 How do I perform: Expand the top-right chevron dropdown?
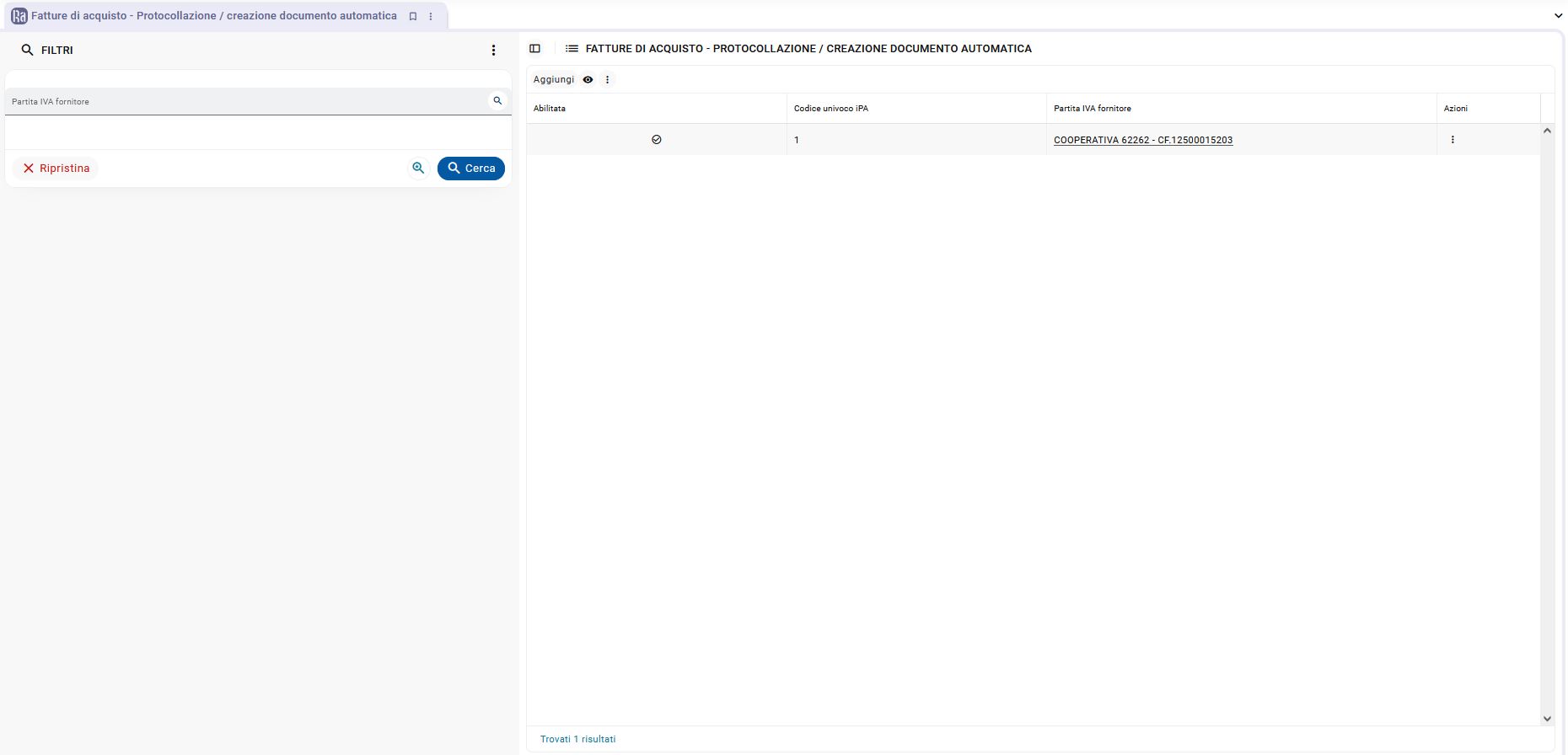pos(1558,15)
